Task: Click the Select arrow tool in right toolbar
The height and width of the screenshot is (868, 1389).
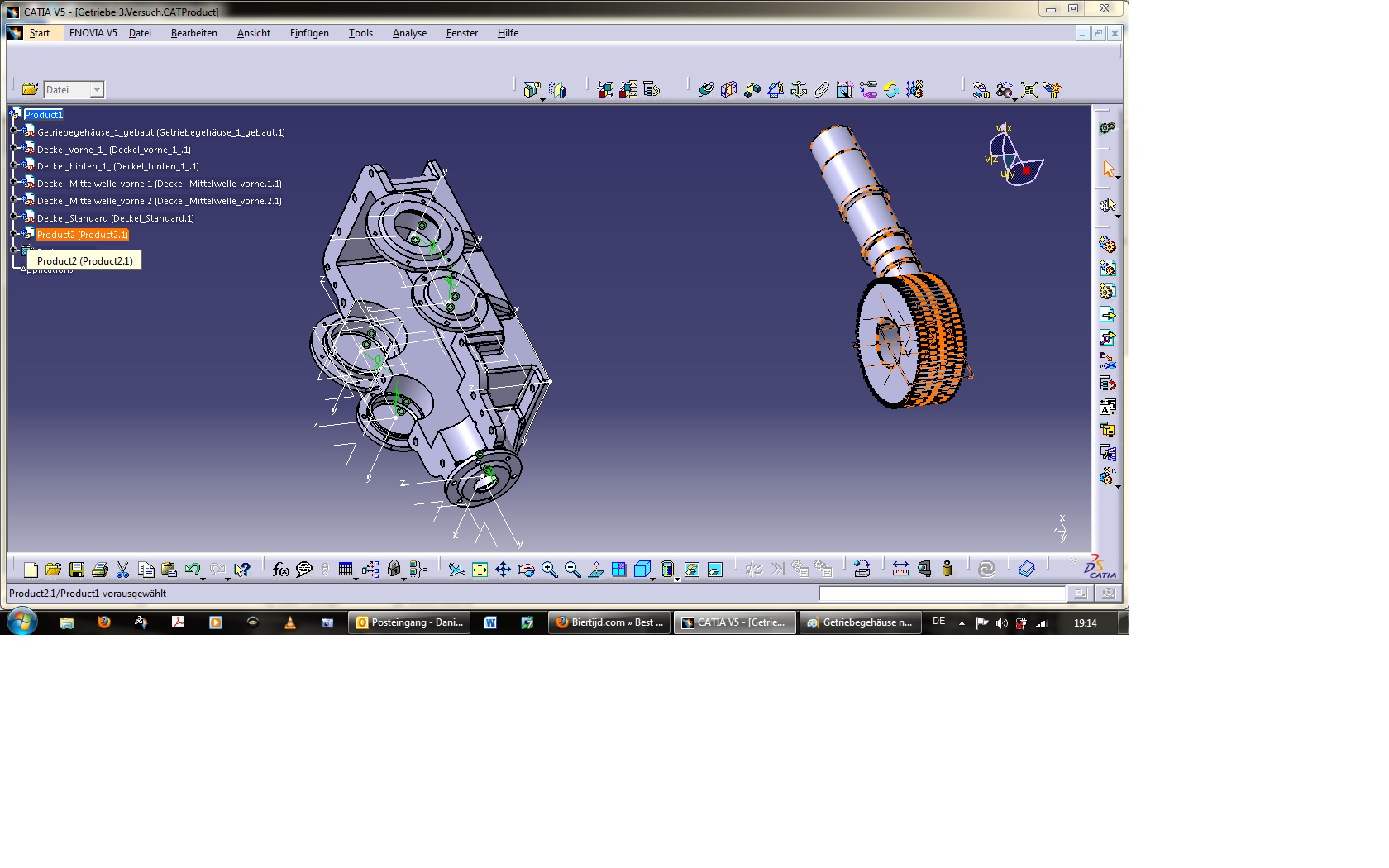Action: pyautogui.click(x=1109, y=169)
